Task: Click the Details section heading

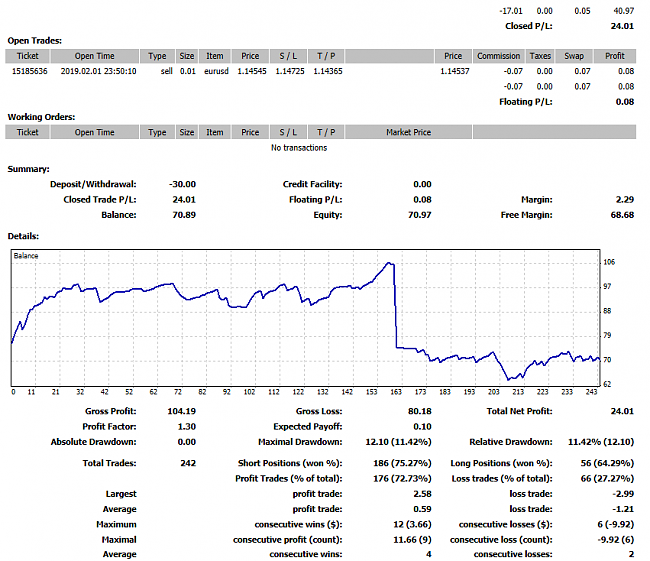Action: click(23, 236)
